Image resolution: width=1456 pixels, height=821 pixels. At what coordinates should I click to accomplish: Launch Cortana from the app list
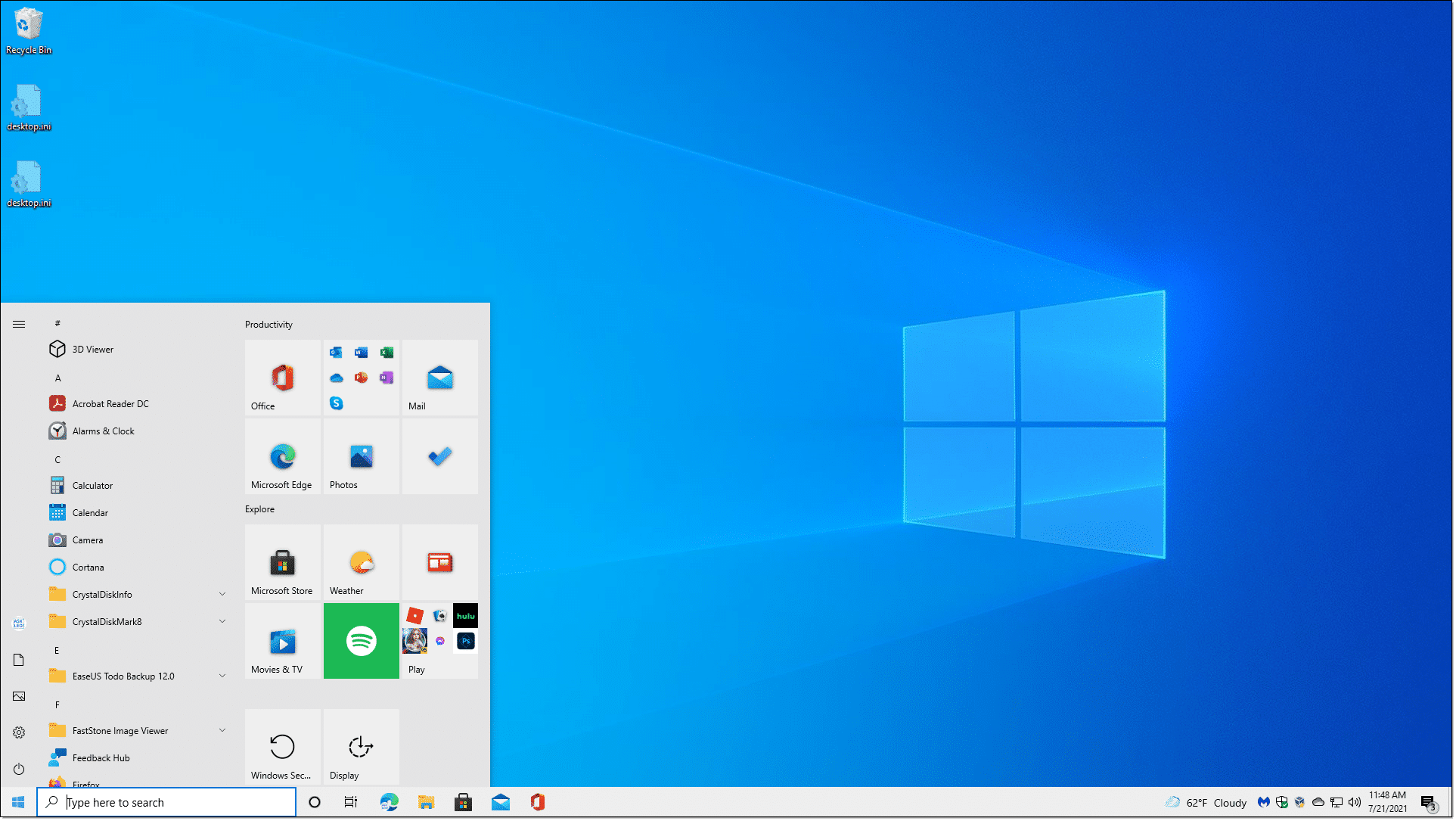click(138, 568)
